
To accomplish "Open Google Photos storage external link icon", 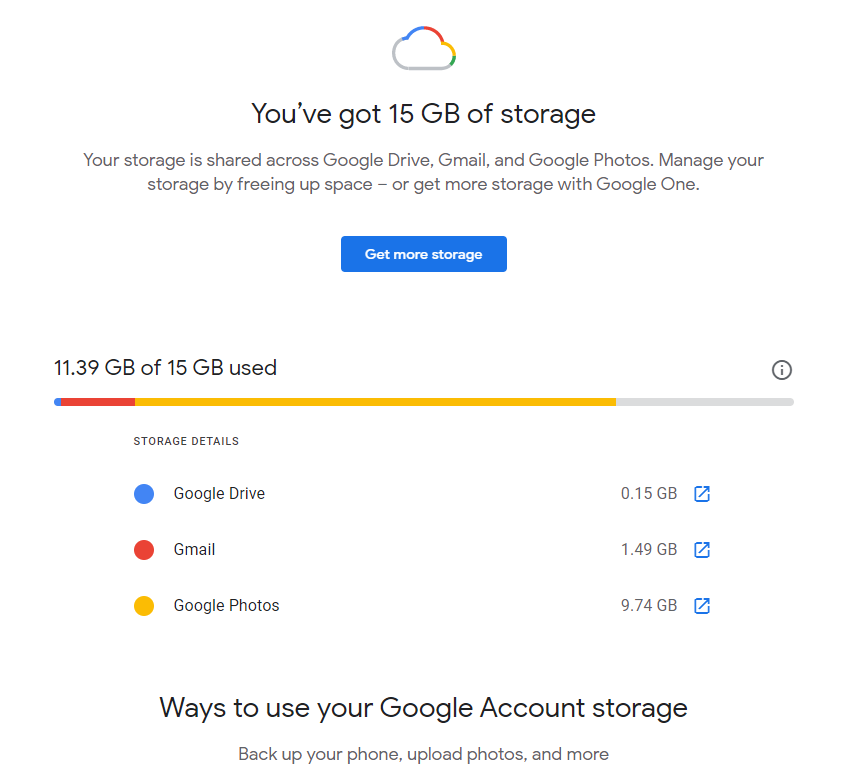I will tap(702, 606).
